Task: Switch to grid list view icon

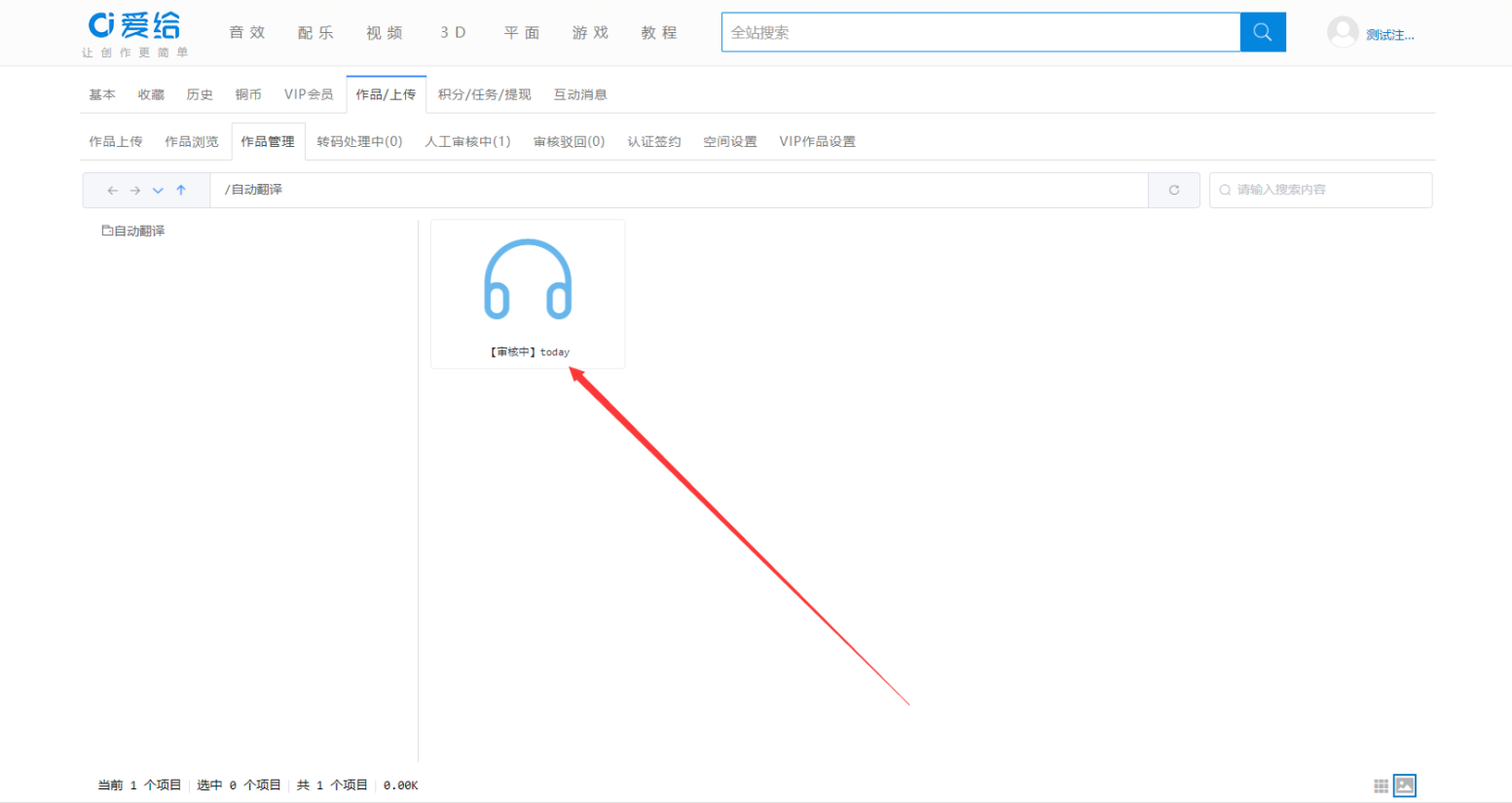Action: pos(1381,785)
